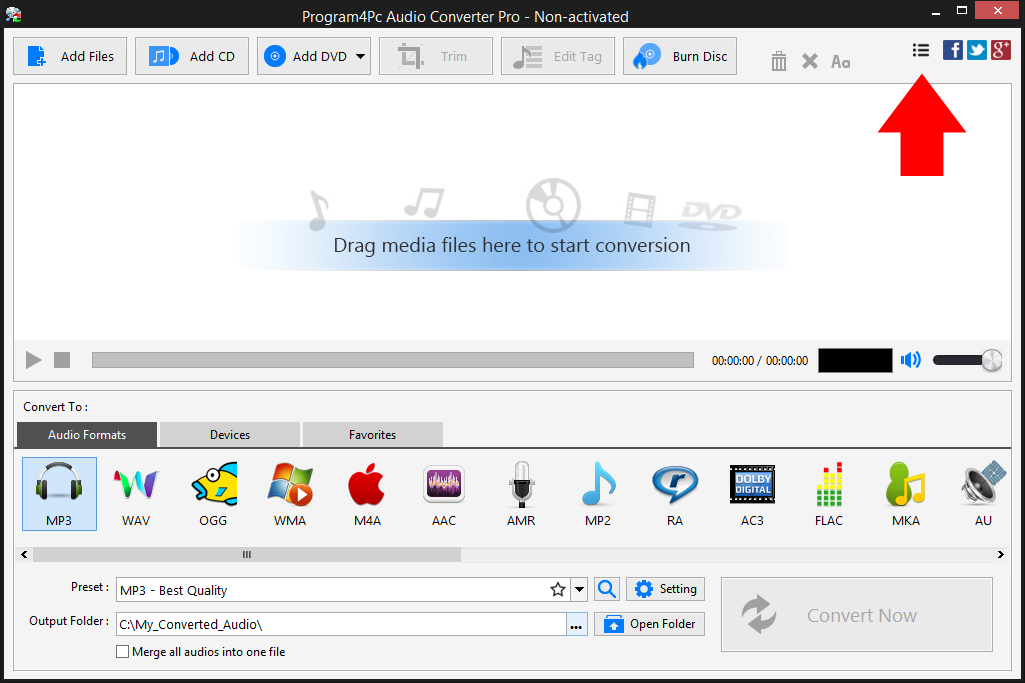
Task: Open the preset search with the magnifier icon
Action: (x=606, y=589)
